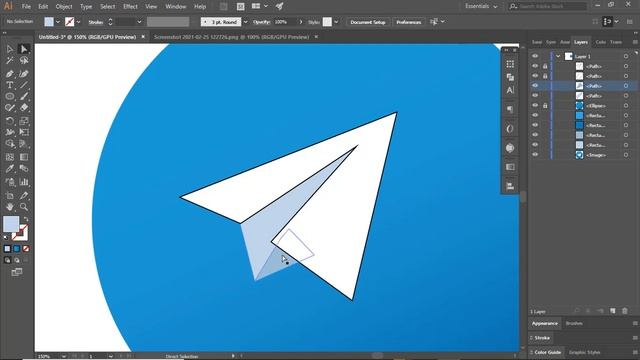Select the Rotate tool

[10, 121]
